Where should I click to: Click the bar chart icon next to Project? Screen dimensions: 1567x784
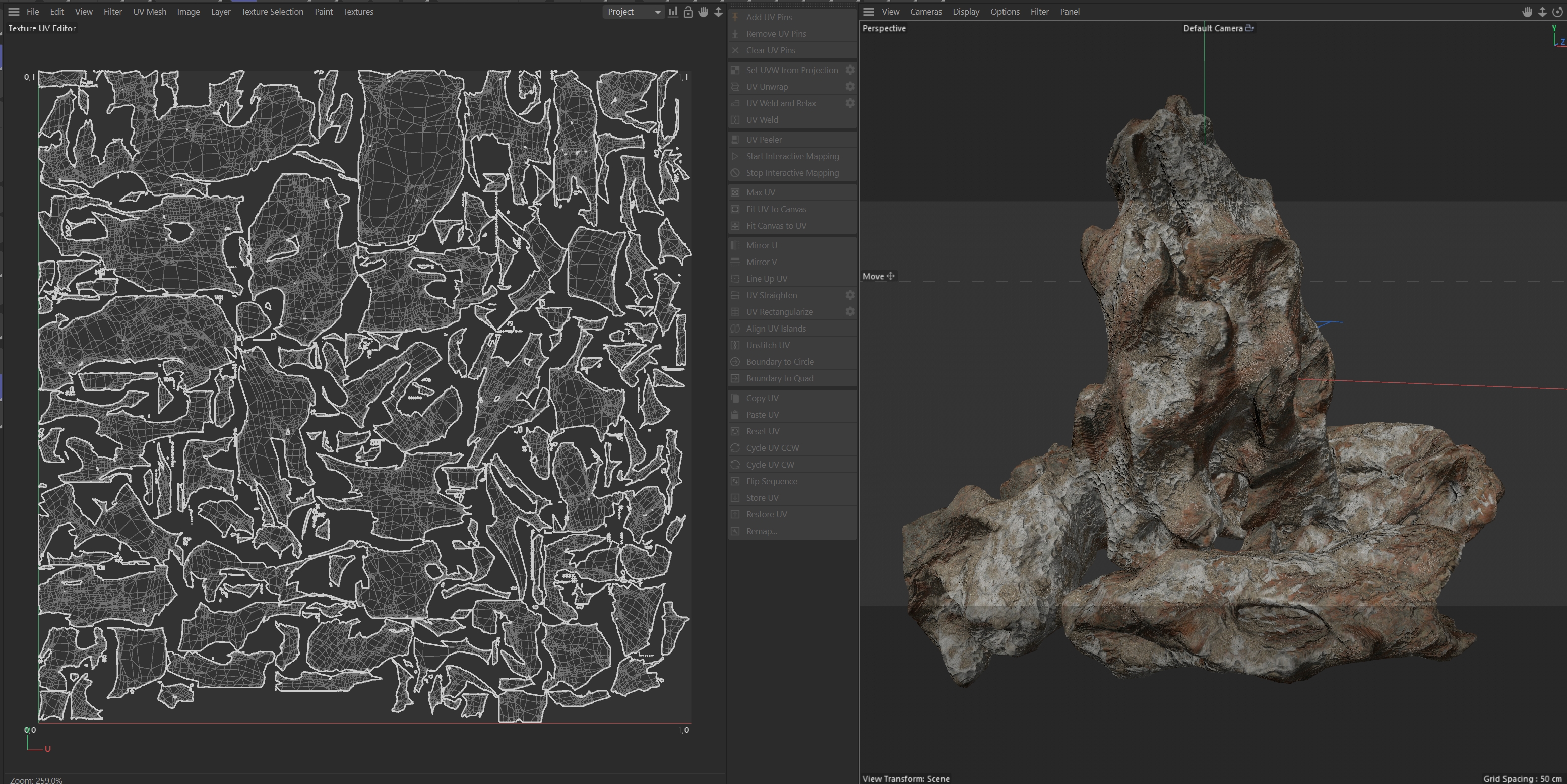pos(673,12)
